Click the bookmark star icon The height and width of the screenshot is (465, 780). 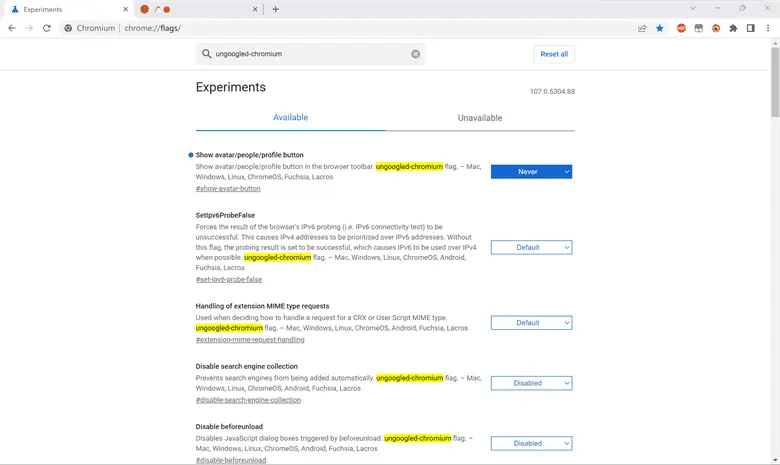[x=660, y=28]
